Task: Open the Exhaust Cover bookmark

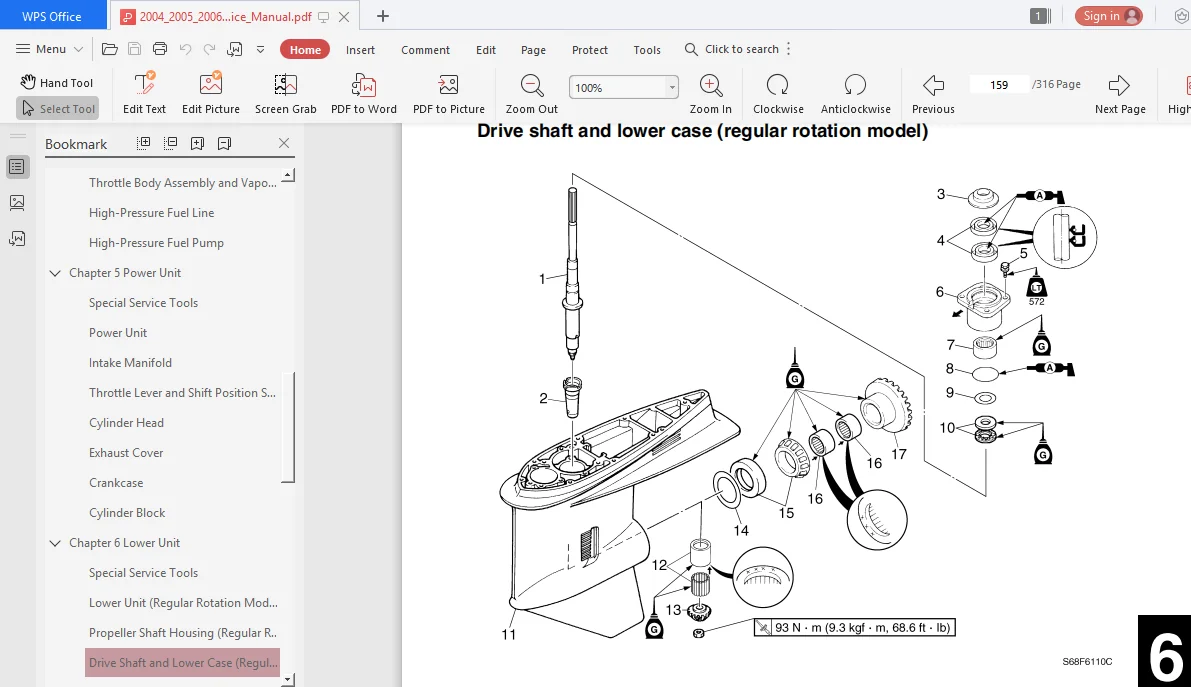Action: [x=125, y=453]
